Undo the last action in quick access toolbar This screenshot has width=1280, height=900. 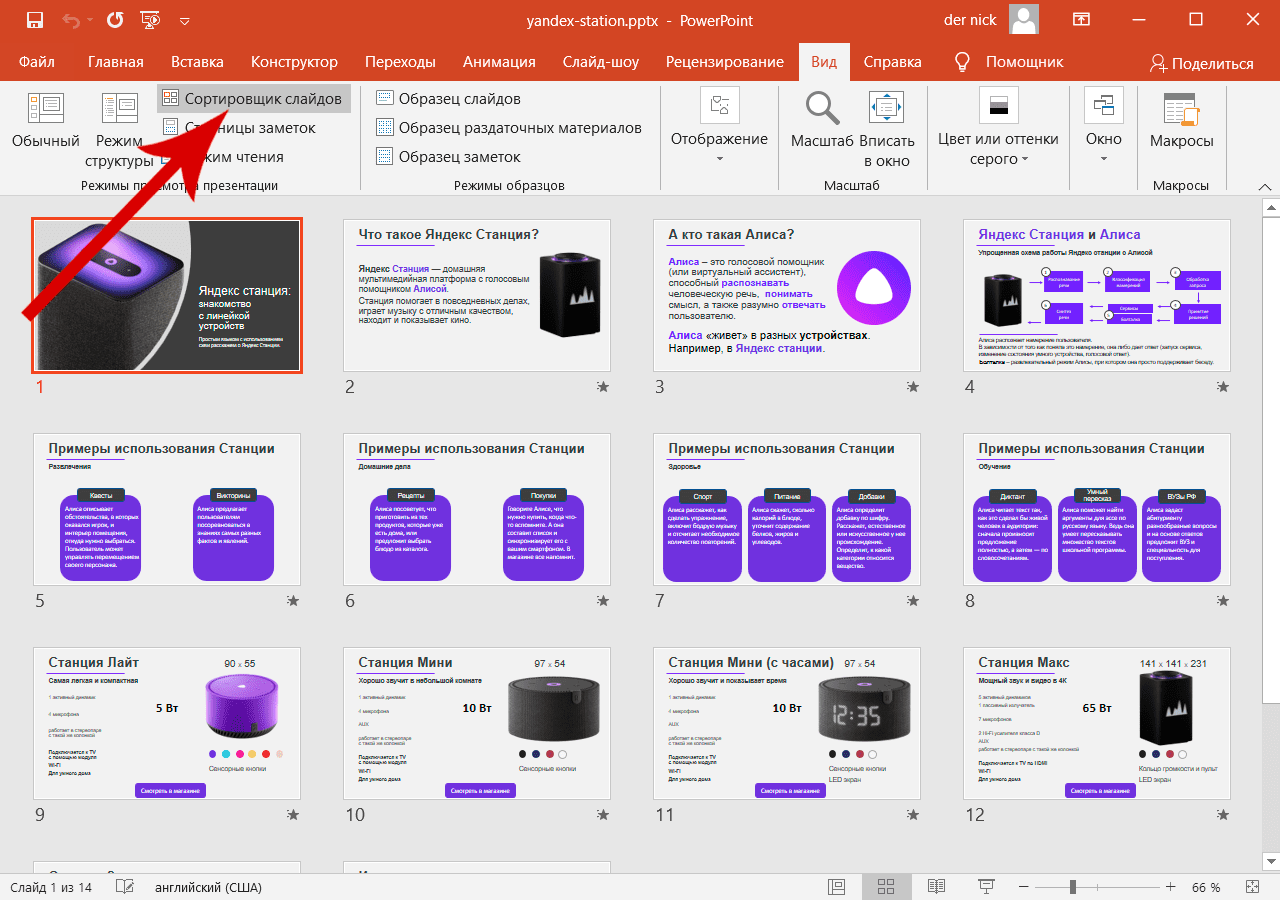point(71,20)
